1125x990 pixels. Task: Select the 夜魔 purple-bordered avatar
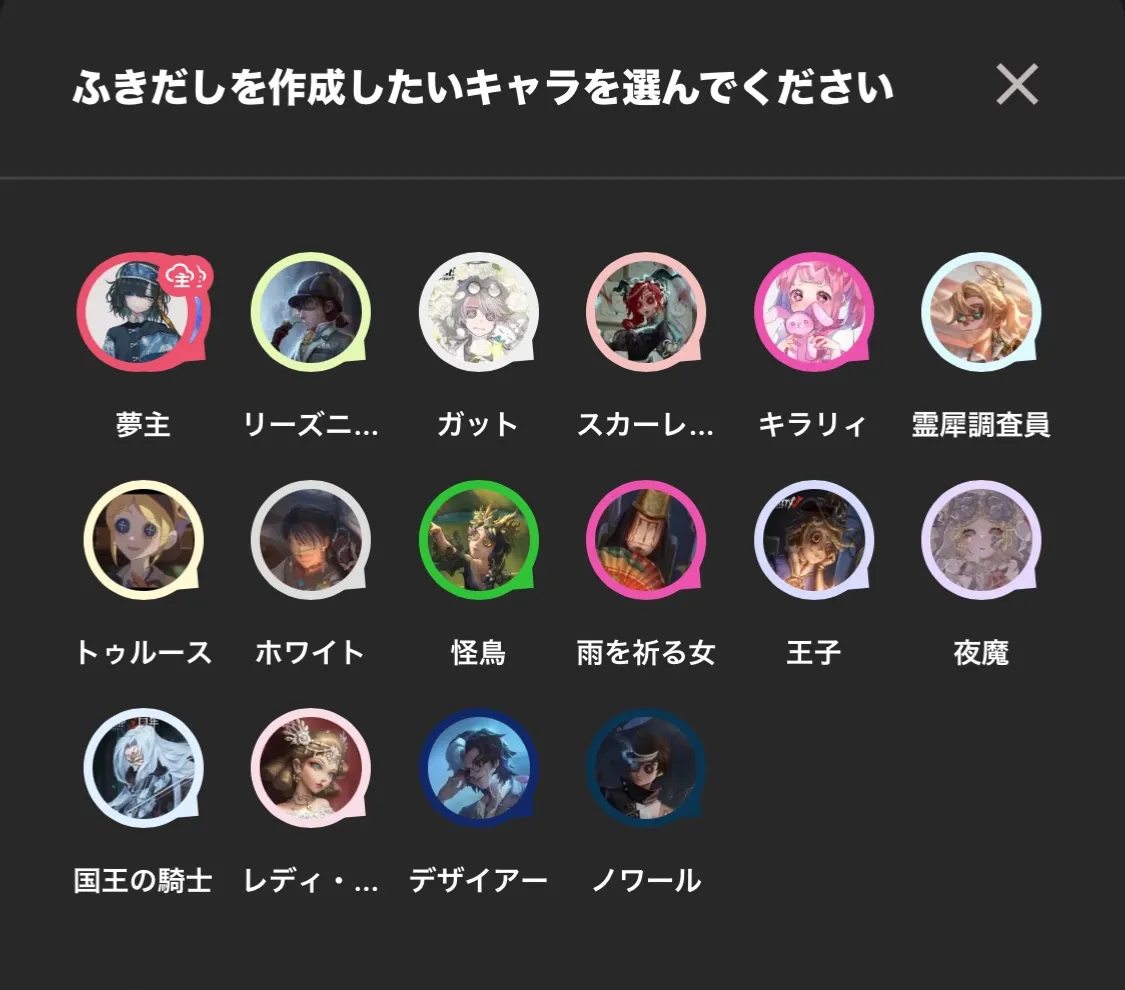tap(981, 540)
